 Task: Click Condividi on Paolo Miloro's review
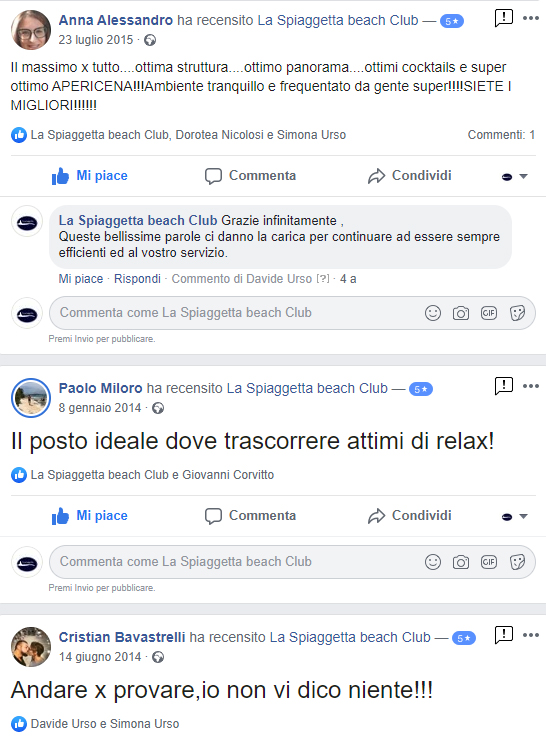click(x=409, y=516)
